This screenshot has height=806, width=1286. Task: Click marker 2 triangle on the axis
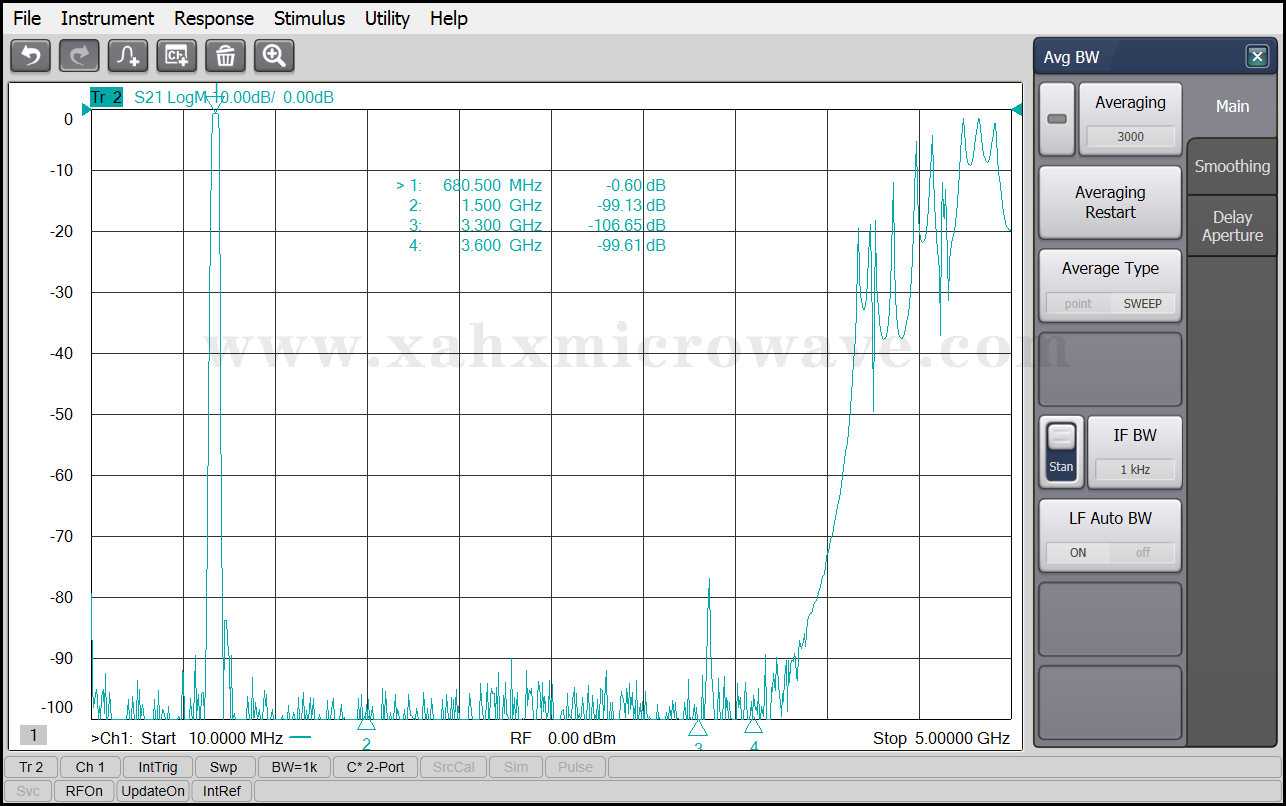pos(366,723)
